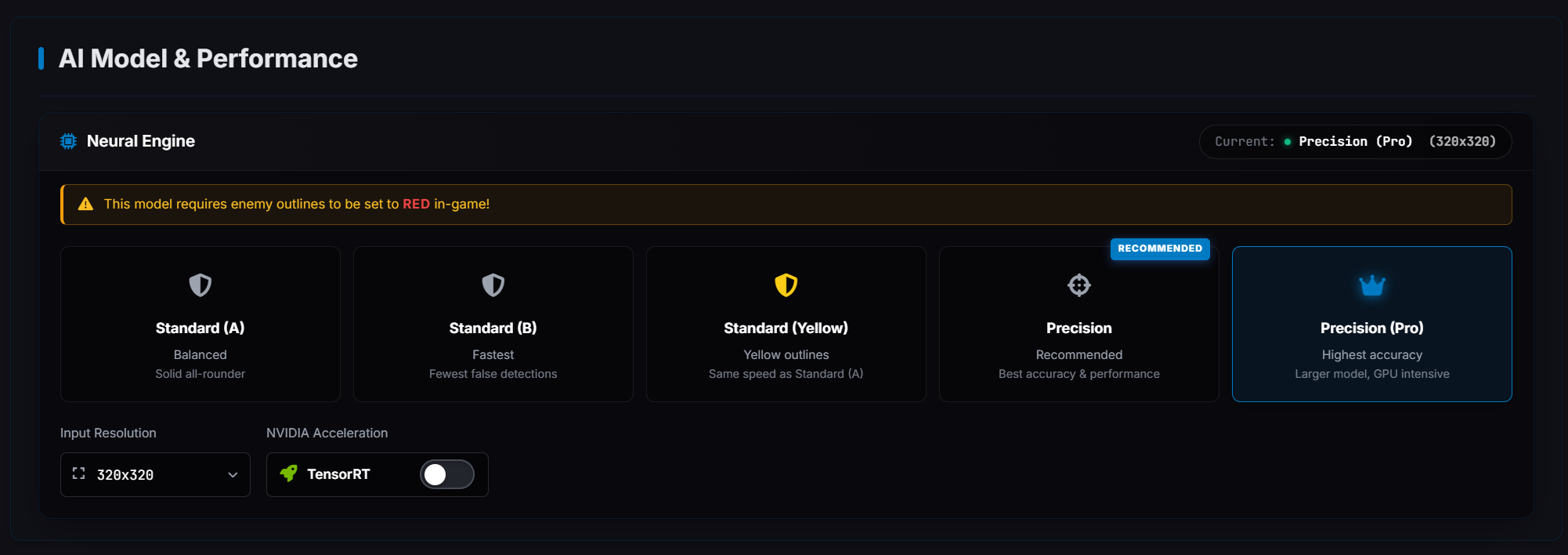
Task: Click the green current-model status dot
Action: (x=1288, y=142)
